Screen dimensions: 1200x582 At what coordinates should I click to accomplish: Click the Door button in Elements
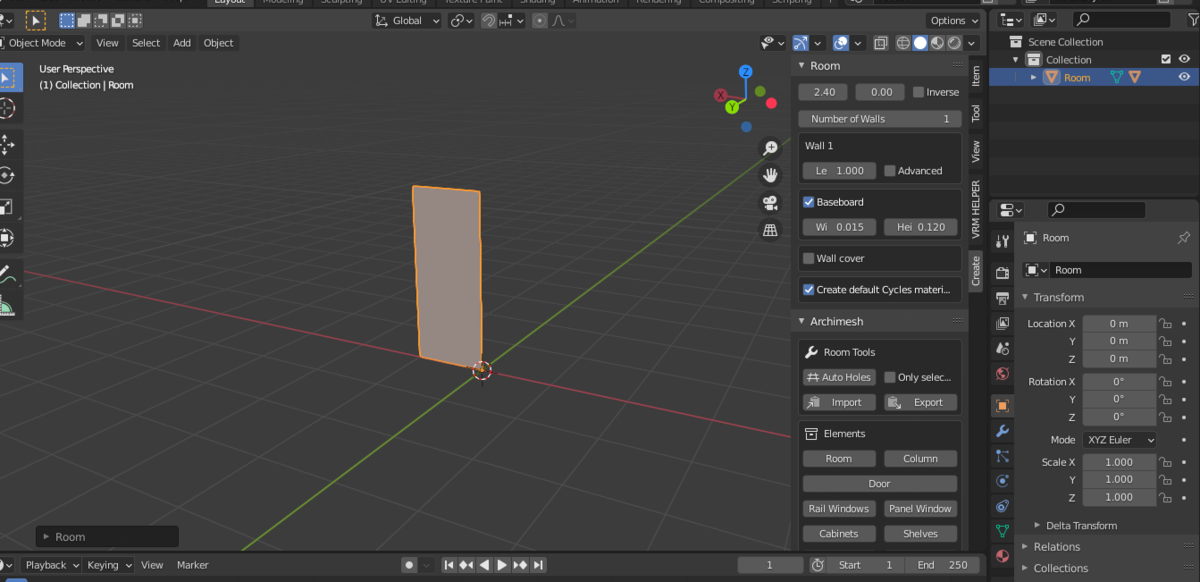coord(879,484)
